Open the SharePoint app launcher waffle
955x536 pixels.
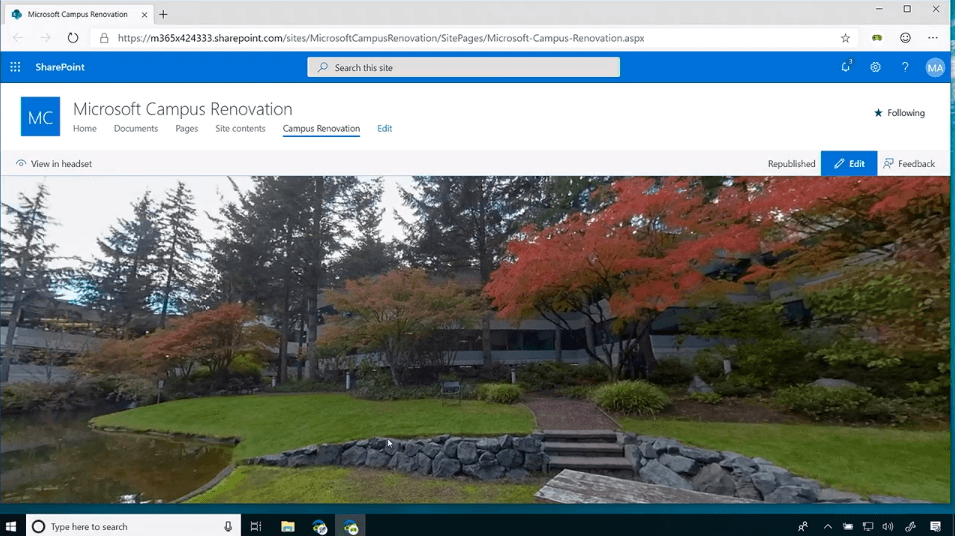[x=15, y=67]
